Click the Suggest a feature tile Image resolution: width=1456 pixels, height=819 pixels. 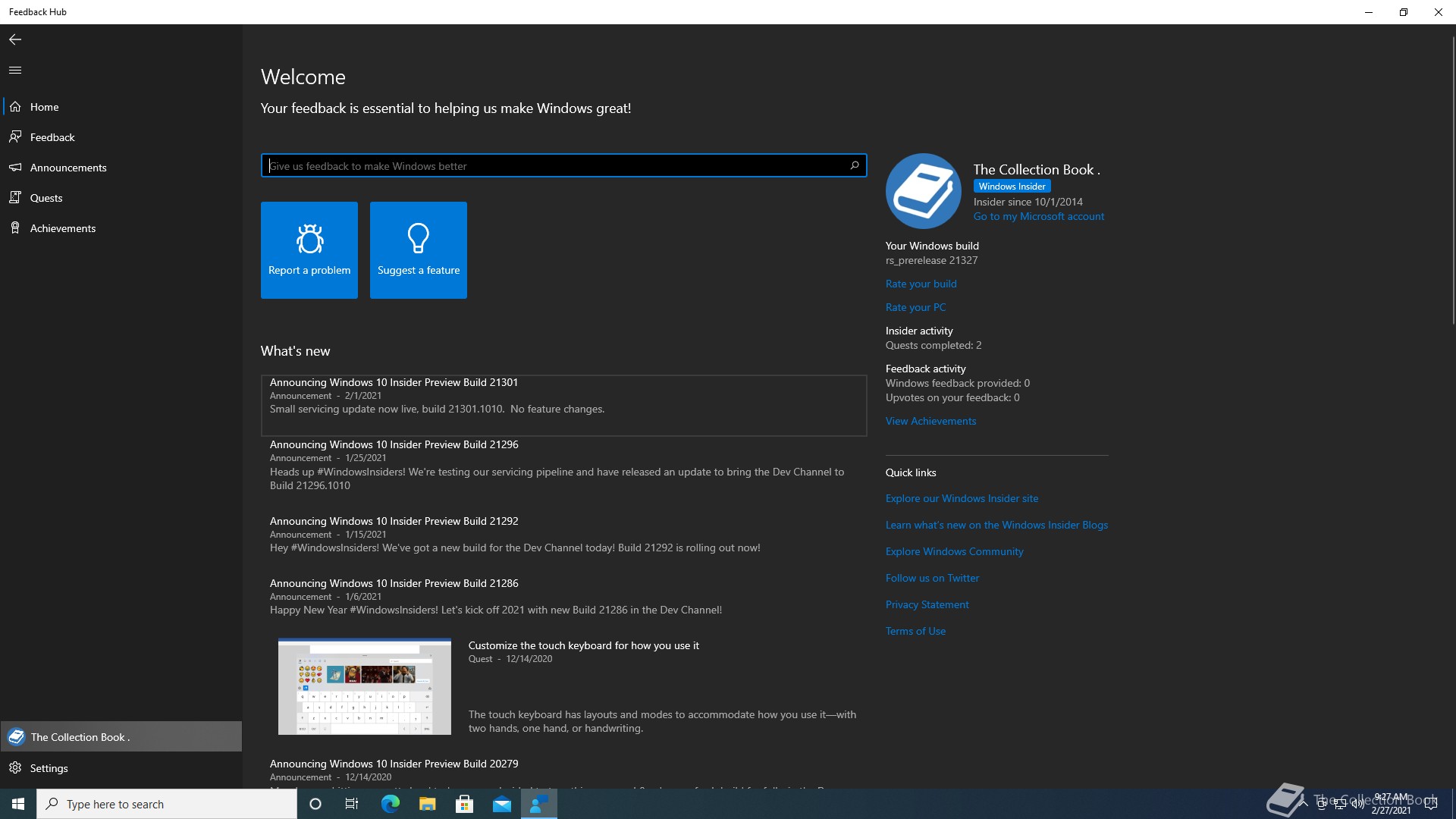point(419,250)
